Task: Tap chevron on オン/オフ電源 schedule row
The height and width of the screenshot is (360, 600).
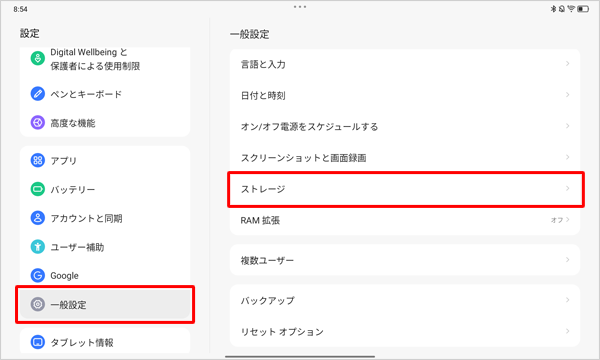Action: tap(567, 126)
